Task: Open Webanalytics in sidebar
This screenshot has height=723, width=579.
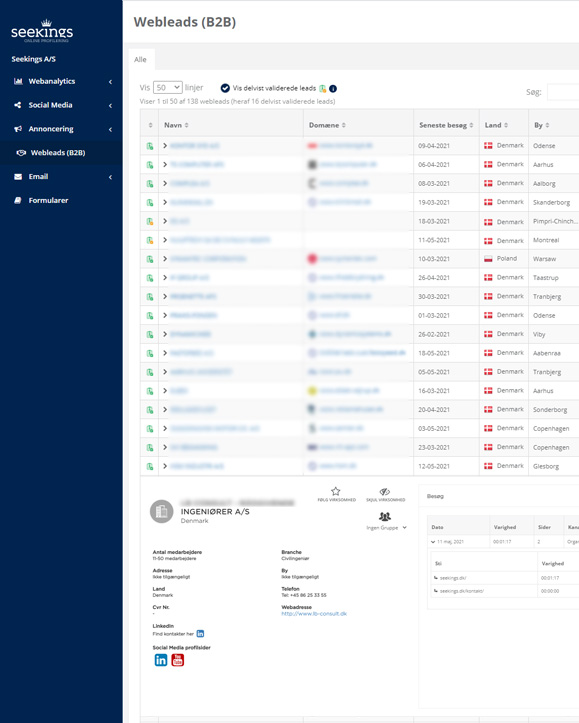Action: point(52,81)
